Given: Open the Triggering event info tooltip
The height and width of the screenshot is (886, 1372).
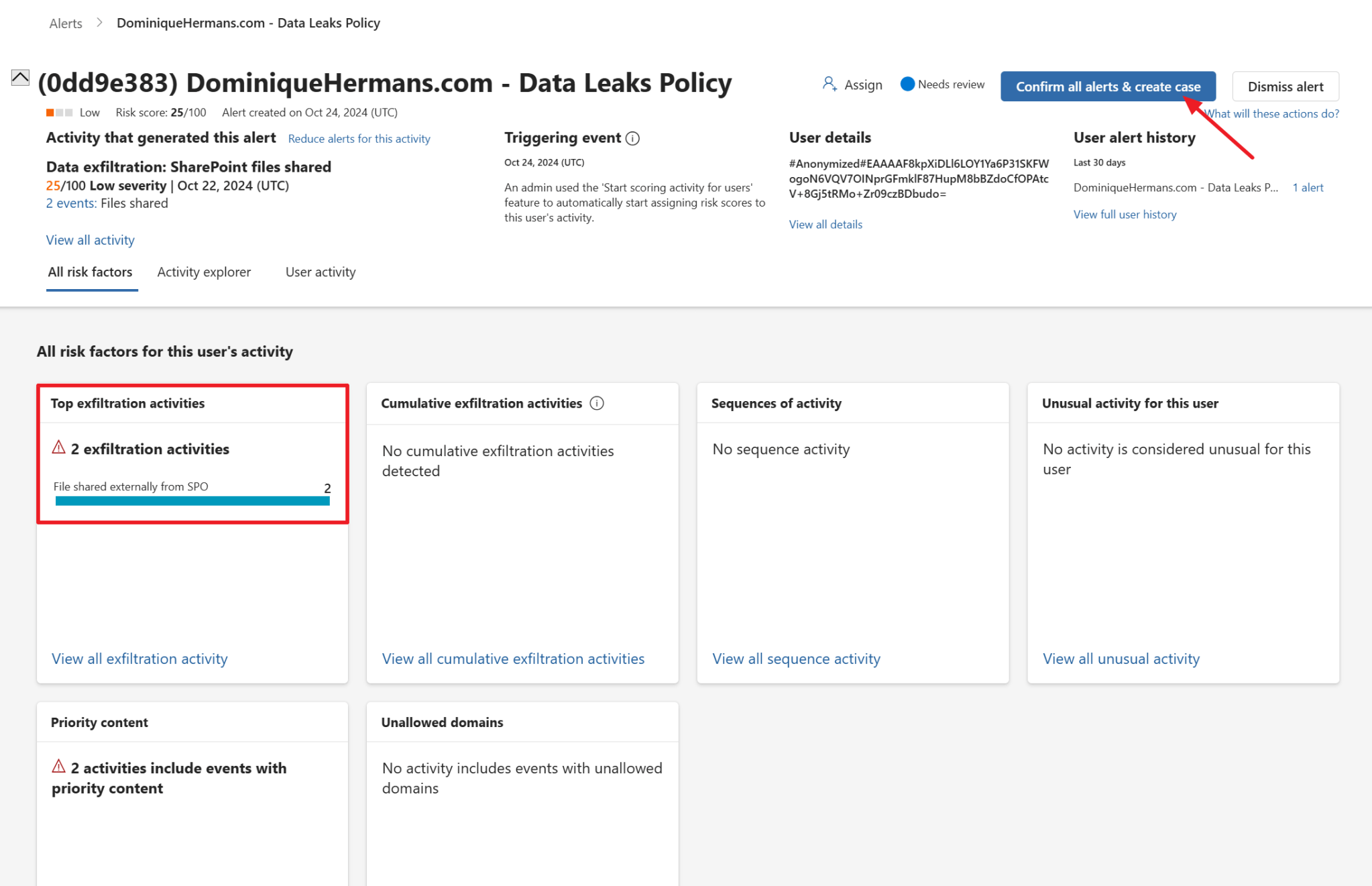Looking at the screenshot, I should click(x=633, y=139).
